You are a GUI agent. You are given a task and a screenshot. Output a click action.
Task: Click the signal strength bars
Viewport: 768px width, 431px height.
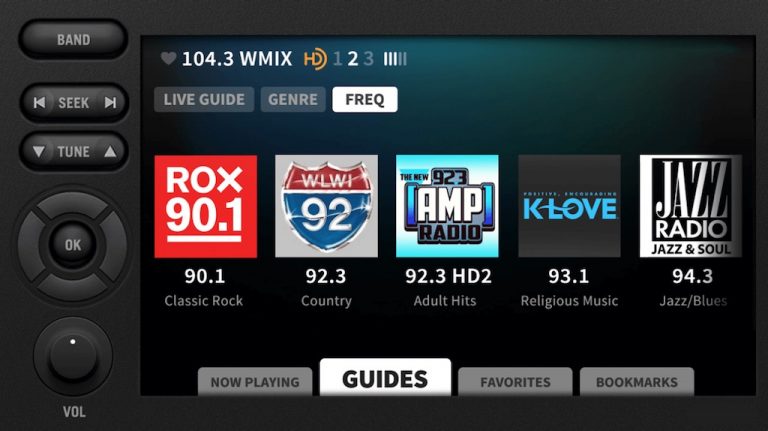395,59
